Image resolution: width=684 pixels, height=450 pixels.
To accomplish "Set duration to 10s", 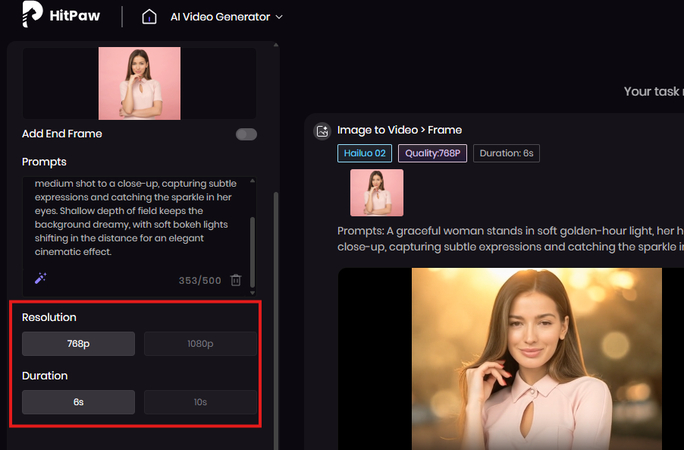I will [200, 402].
